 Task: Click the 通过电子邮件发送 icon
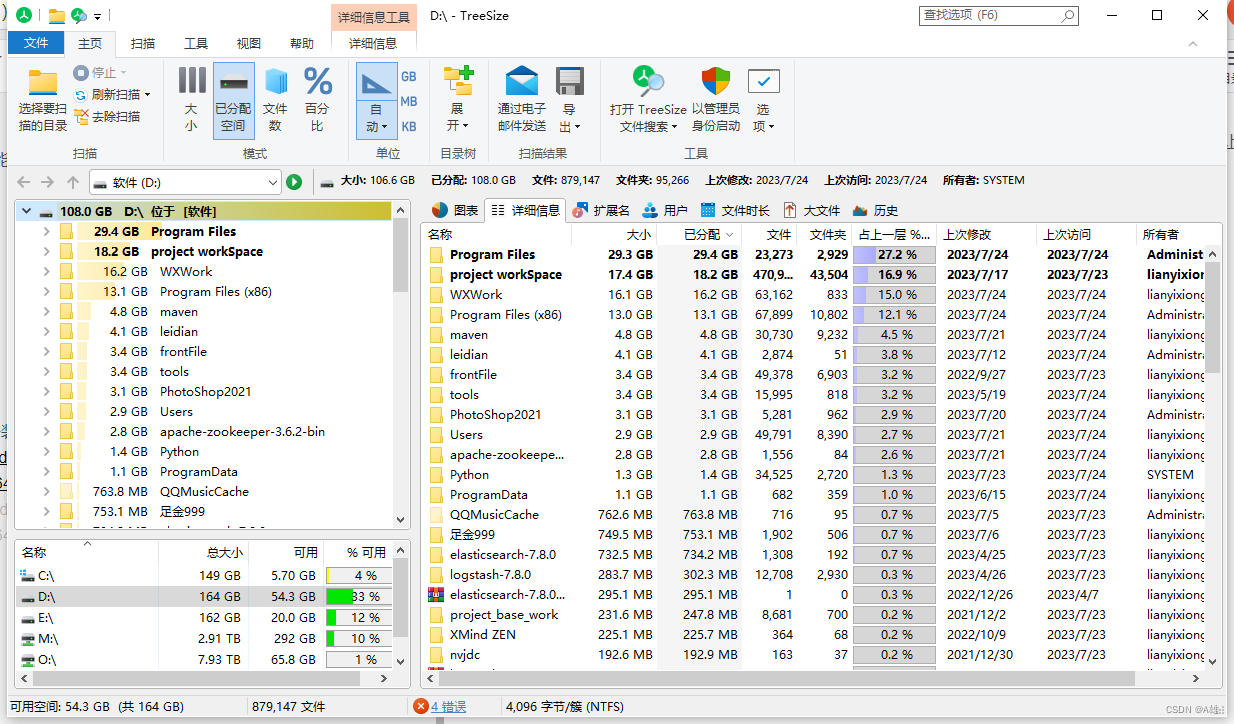(521, 95)
